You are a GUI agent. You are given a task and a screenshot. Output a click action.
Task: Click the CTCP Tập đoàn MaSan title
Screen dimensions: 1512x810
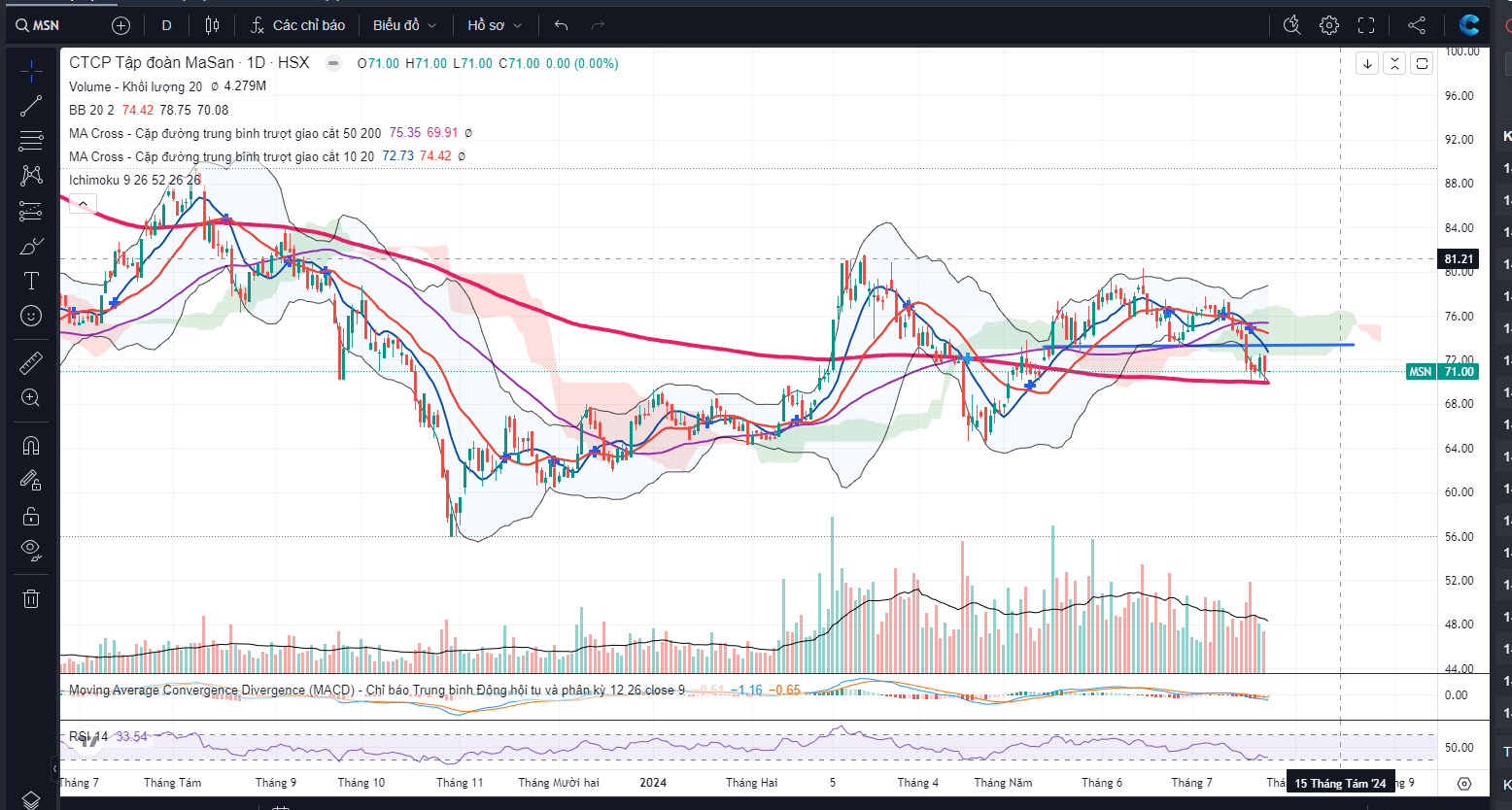[152, 63]
